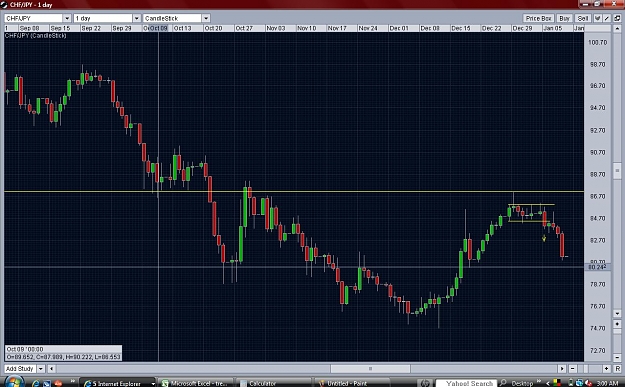Image resolution: width=625 pixels, height=387 pixels.
Task: Select the trend line drawing tool
Action: [607, 18]
